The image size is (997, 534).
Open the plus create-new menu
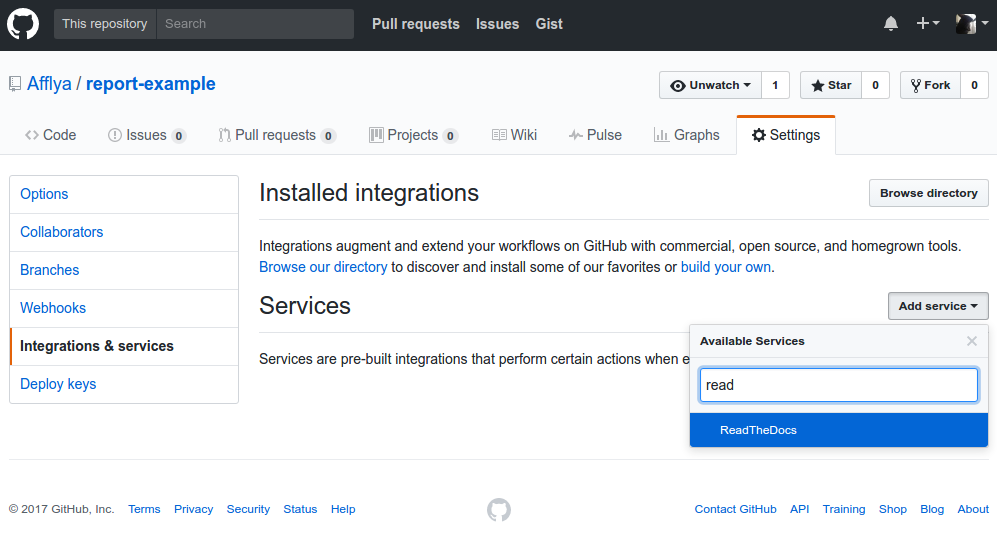tap(928, 24)
